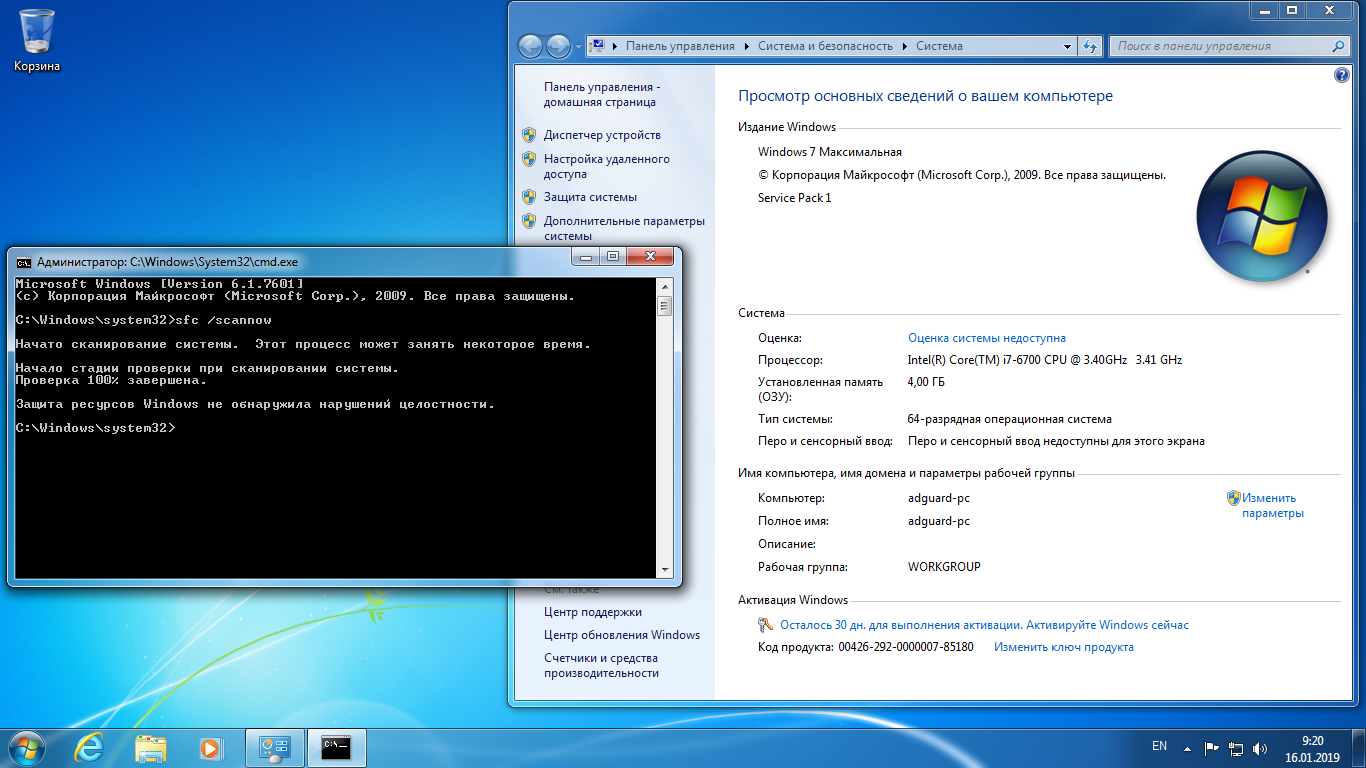The height and width of the screenshot is (768, 1366).
Task: Switch to Control Panel taskbar button
Action: point(275,747)
